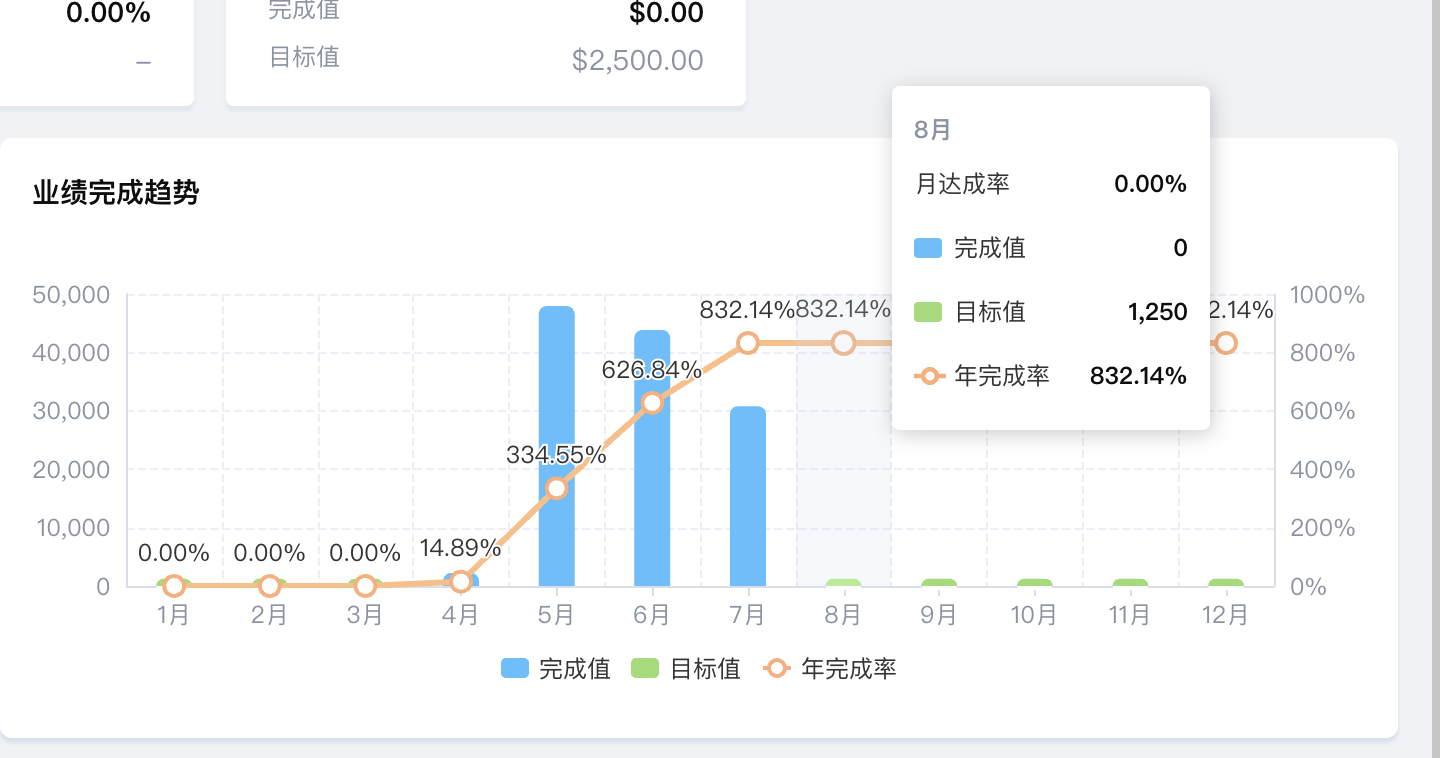Click the 5月 blue completion bar
Viewport: 1440px width, 758px height.
point(557,446)
